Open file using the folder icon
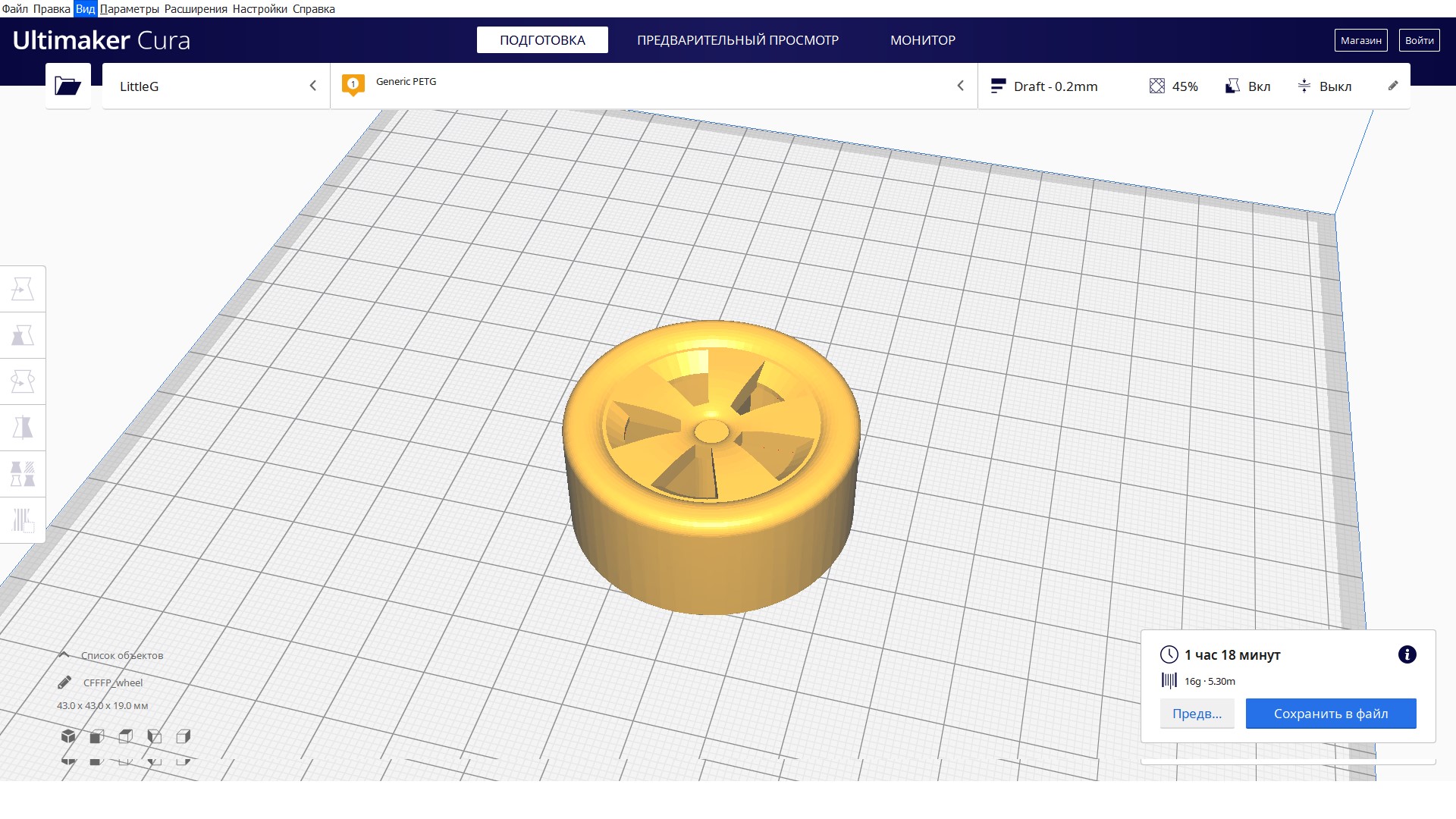 click(67, 86)
